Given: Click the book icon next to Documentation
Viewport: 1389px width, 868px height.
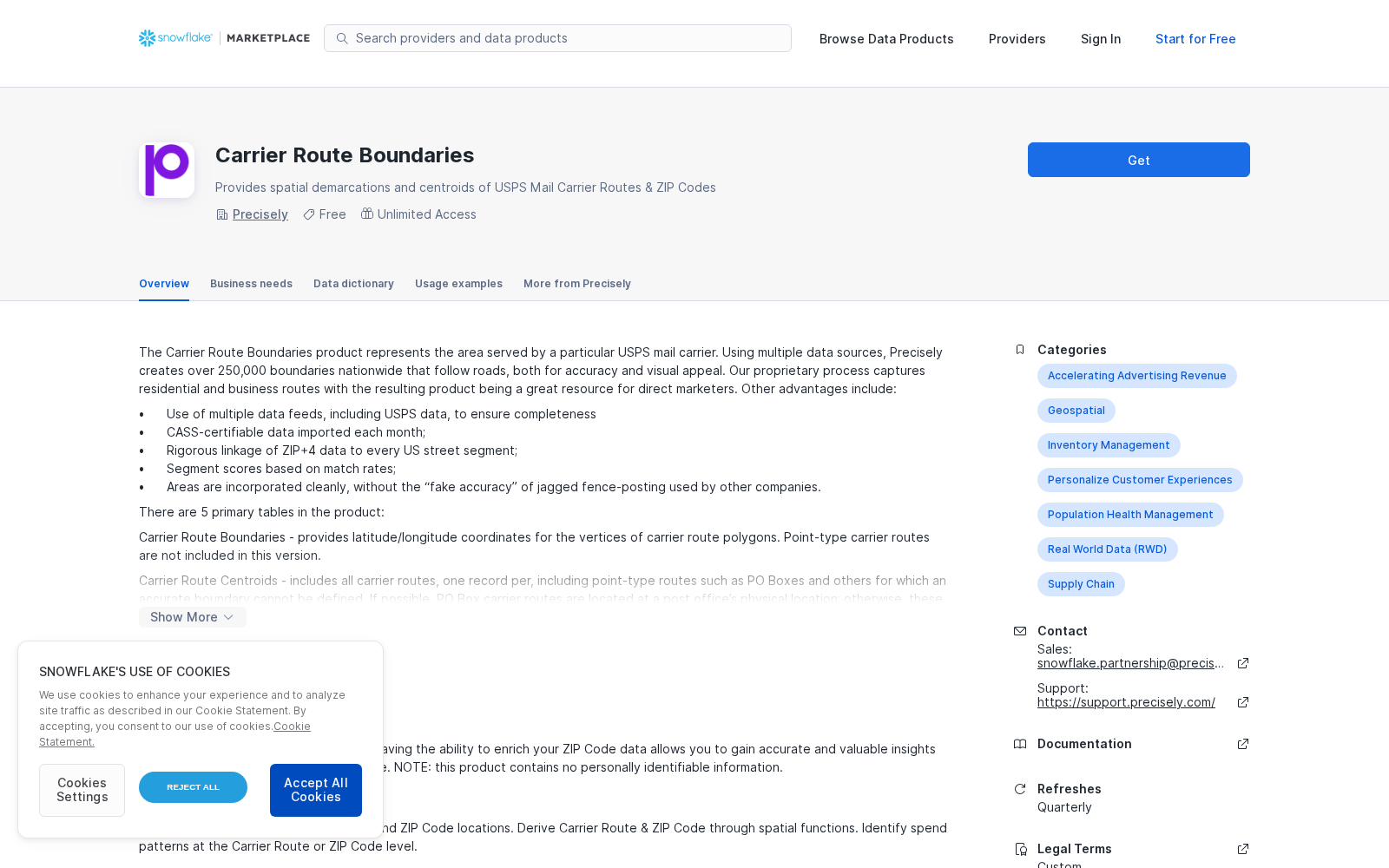Looking at the screenshot, I should pos(1020,744).
